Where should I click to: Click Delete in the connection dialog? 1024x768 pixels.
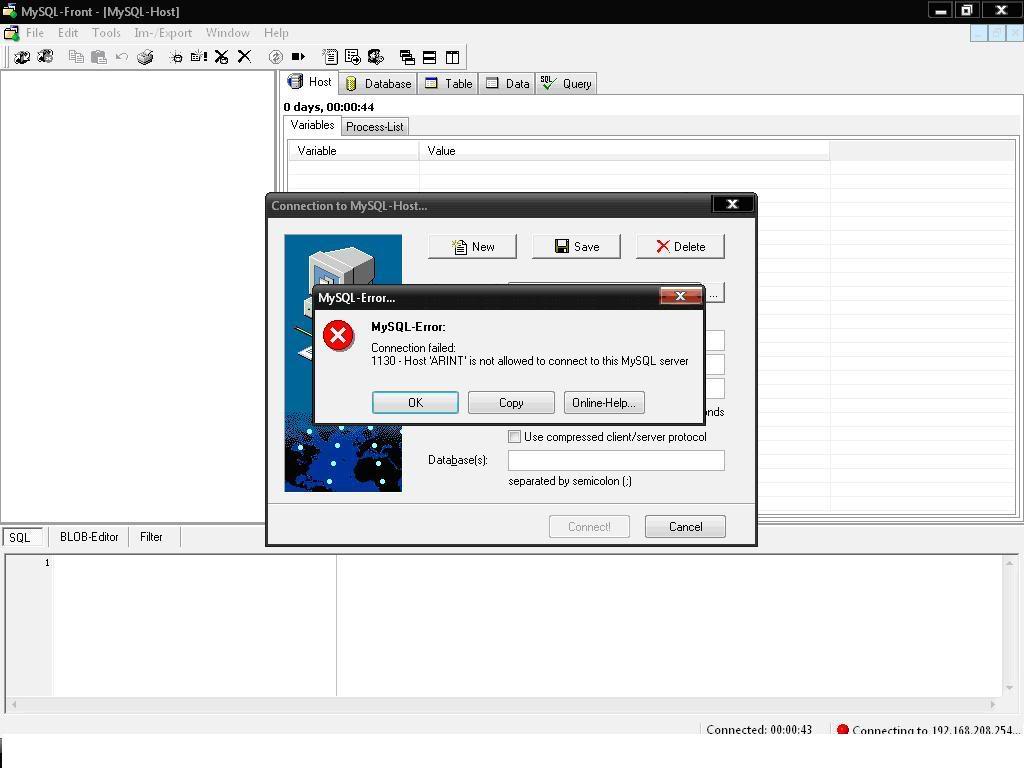[680, 247]
